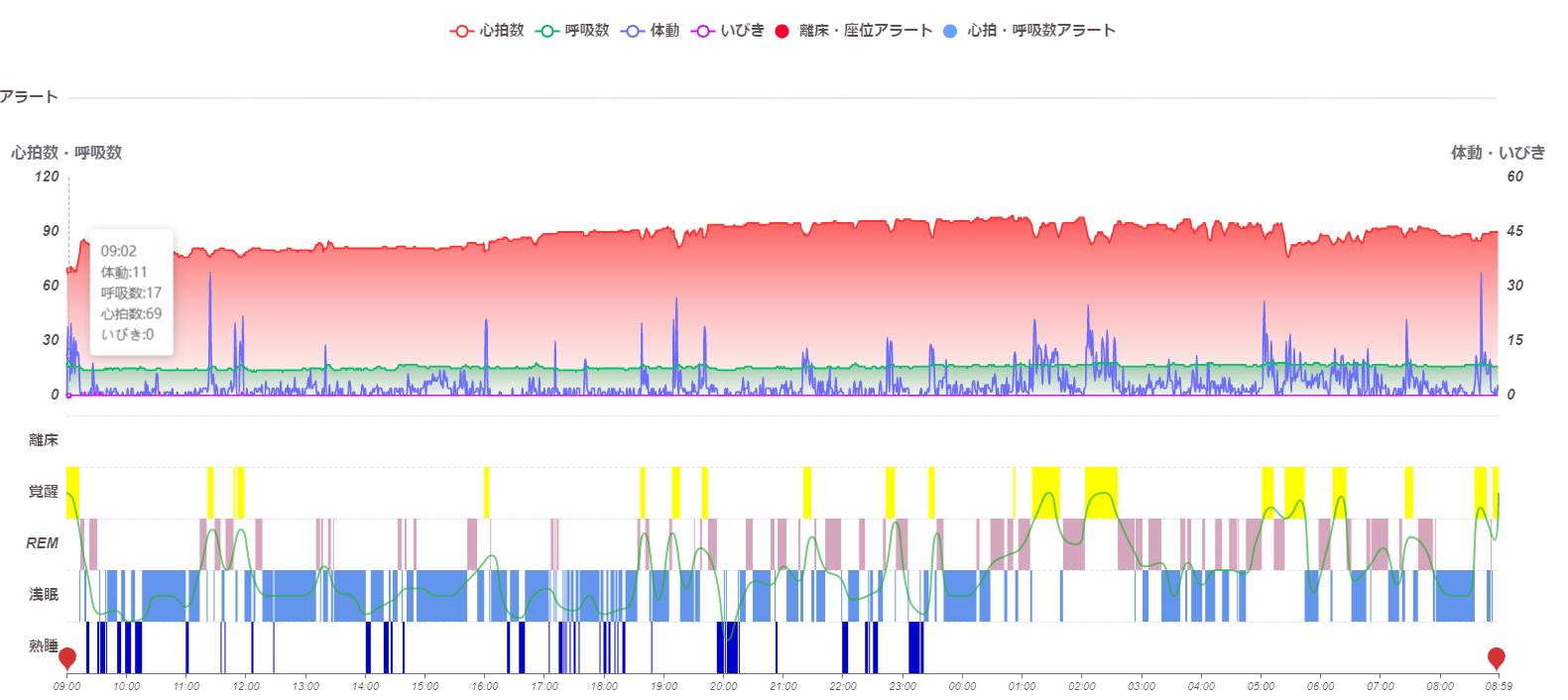The image size is (1568, 700).
Task: Toggle the 体動 legend entry
Action: click(x=650, y=31)
